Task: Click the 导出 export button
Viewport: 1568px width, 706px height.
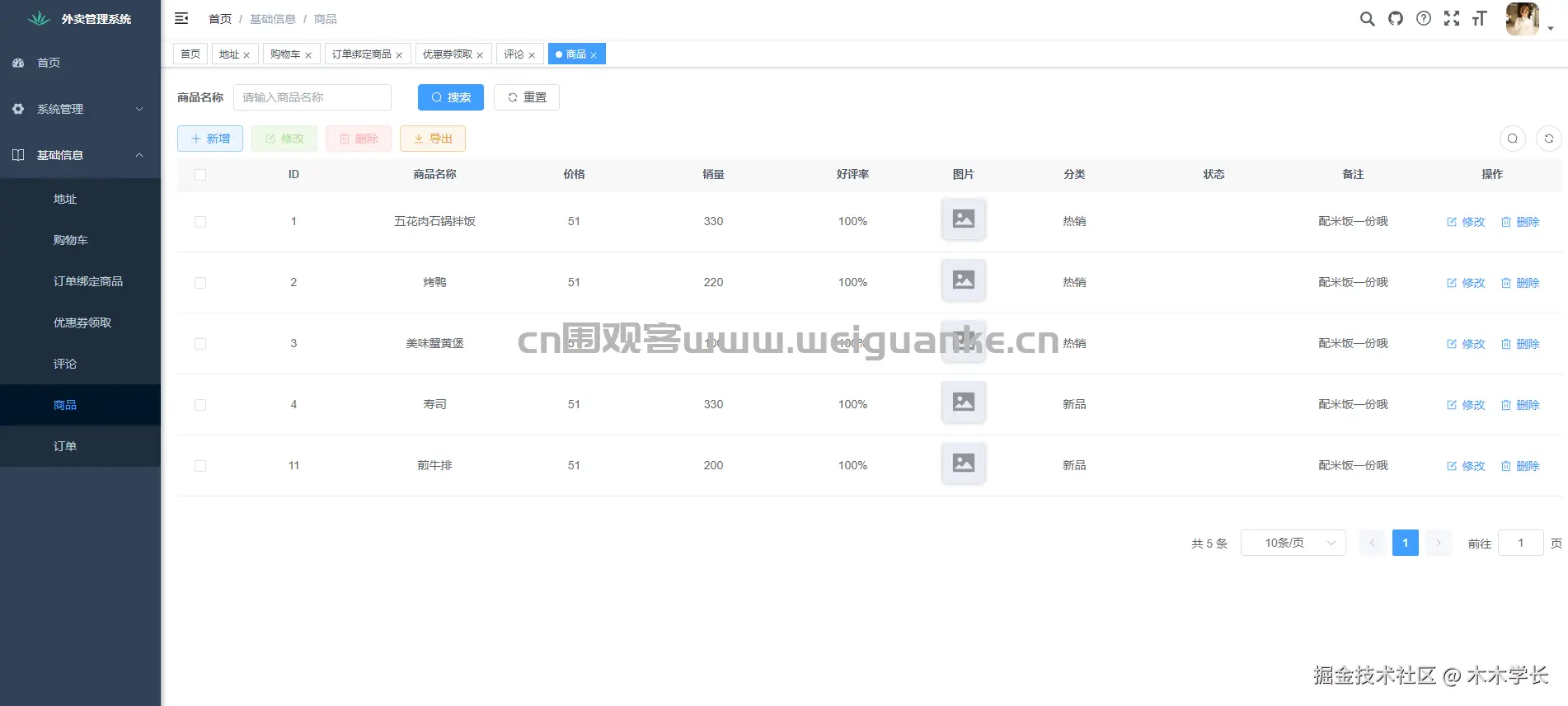Action: click(433, 139)
